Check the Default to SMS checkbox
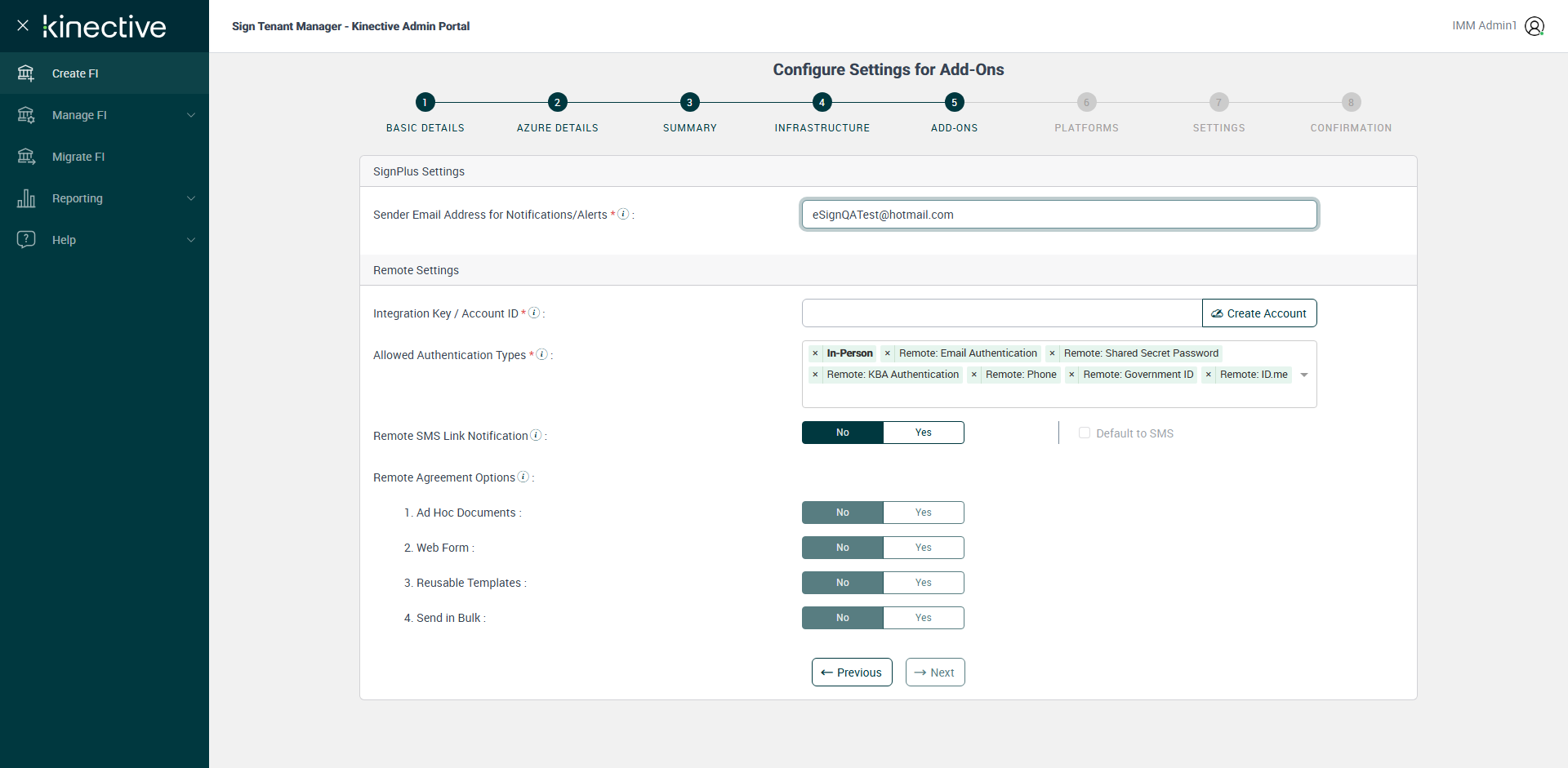1568x768 pixels. (x=1085, y=433)
